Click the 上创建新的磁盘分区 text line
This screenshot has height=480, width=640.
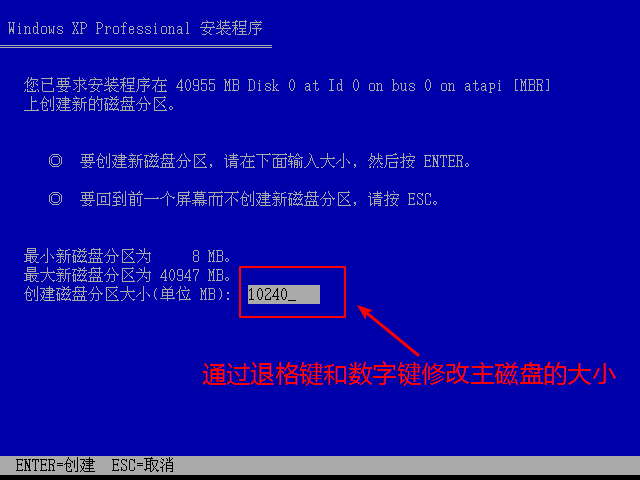tap(100, 105)
